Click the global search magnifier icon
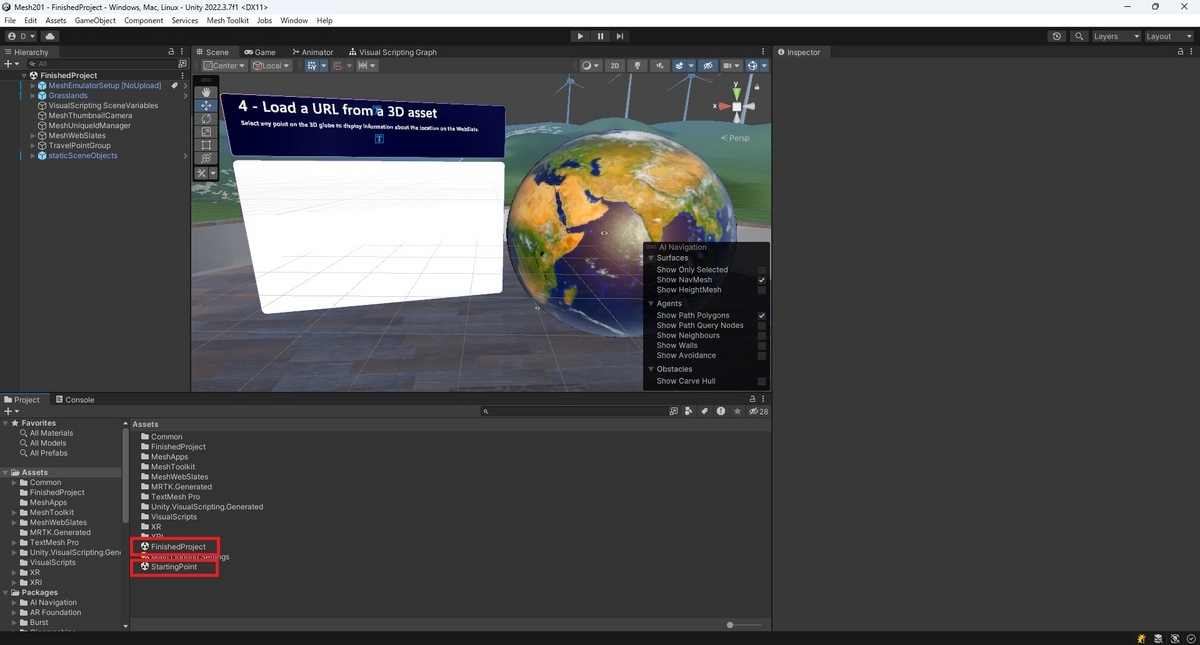 pos(1079,36)
